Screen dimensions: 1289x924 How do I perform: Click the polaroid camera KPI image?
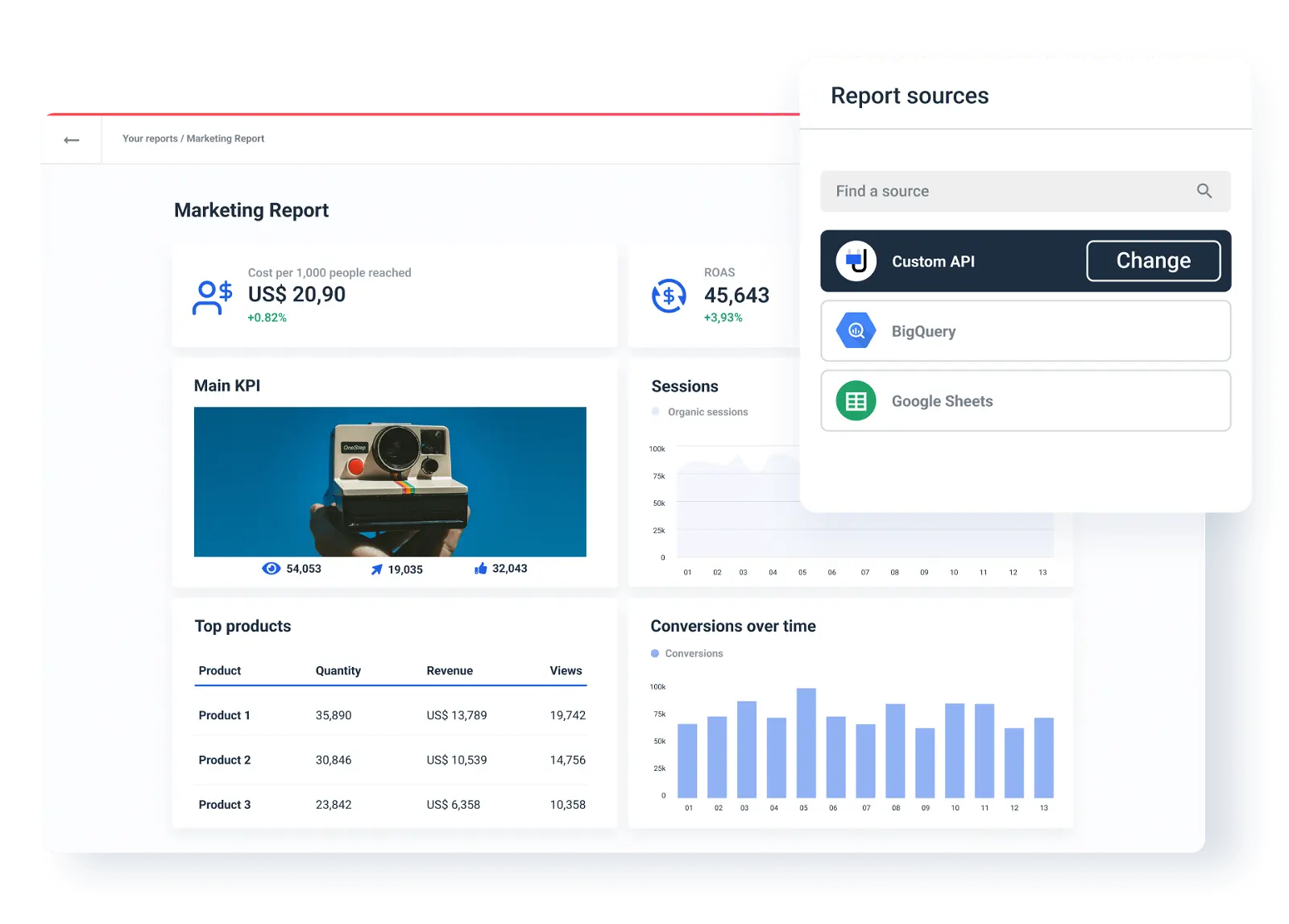pos(390,482)
